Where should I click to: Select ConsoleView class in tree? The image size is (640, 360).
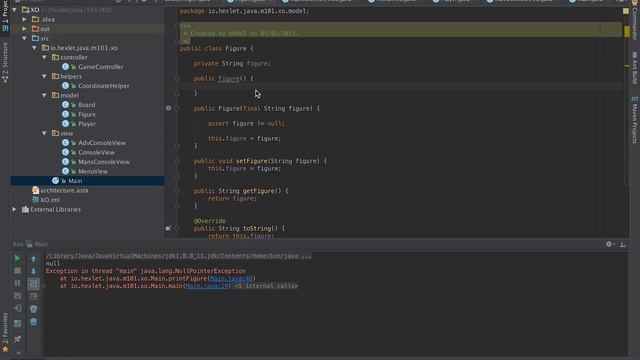click(x=96, y=153)
